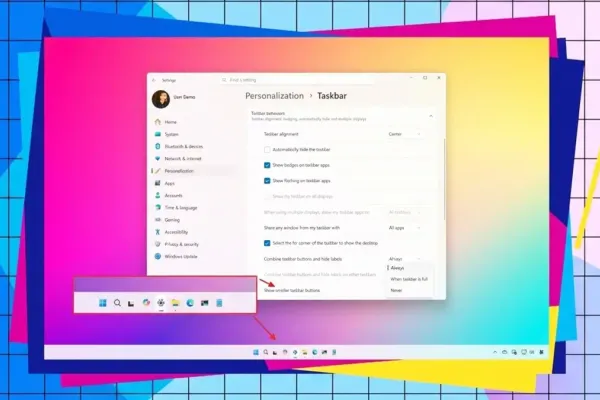Check Automatically hide the taskbar
Viewport: 600px width, 400px height.
pyautogui.click(x=267, y=150)
